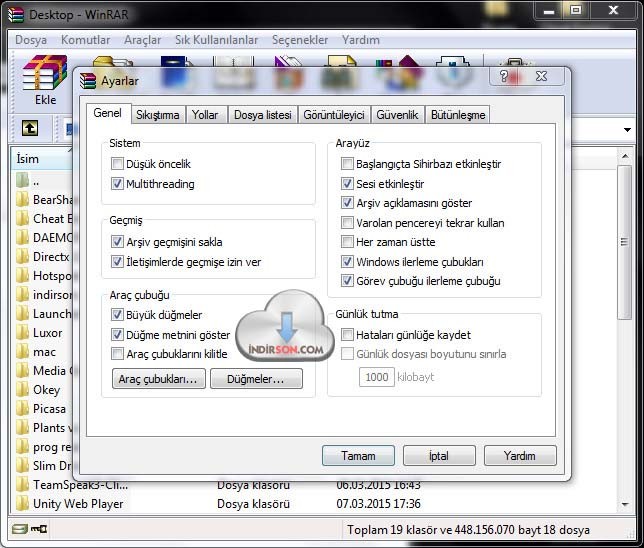
Task: Switch to the Güvenlik tab
Action: [397, 115]
